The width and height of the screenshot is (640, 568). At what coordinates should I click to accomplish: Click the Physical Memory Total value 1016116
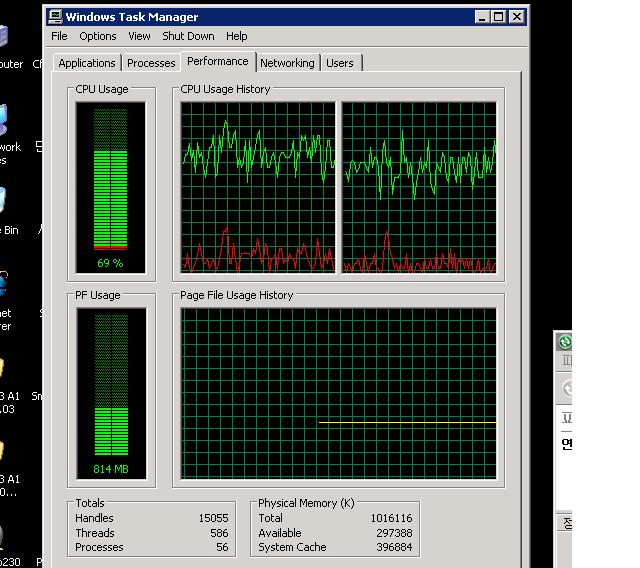[391, 518]
